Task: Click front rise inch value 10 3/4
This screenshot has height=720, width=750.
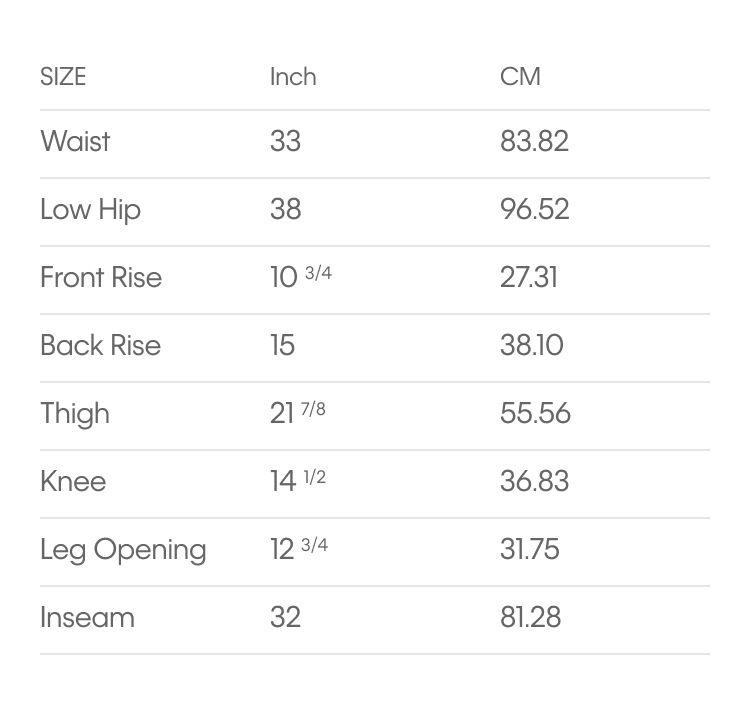Action: [x=301, y=277]
